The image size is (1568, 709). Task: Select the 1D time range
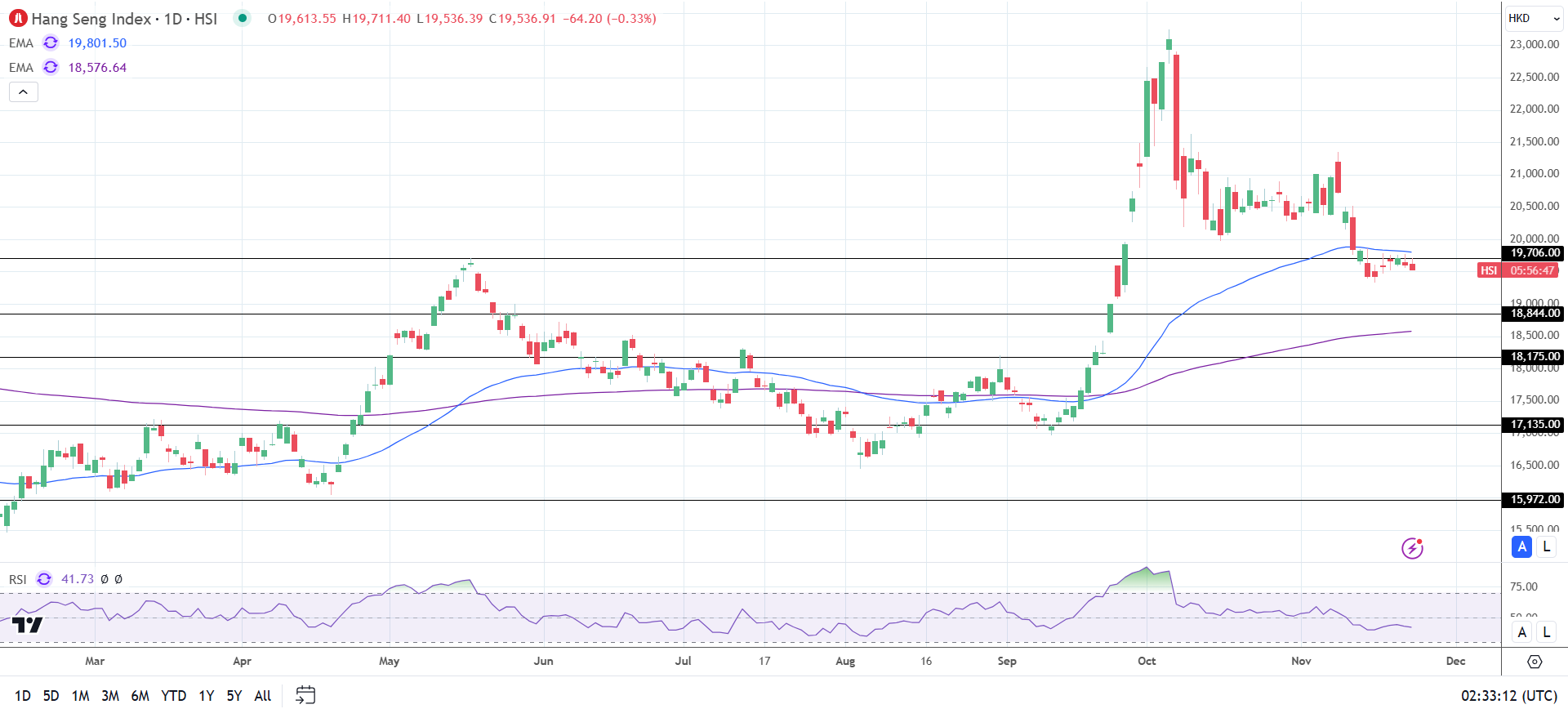(23, 696)
